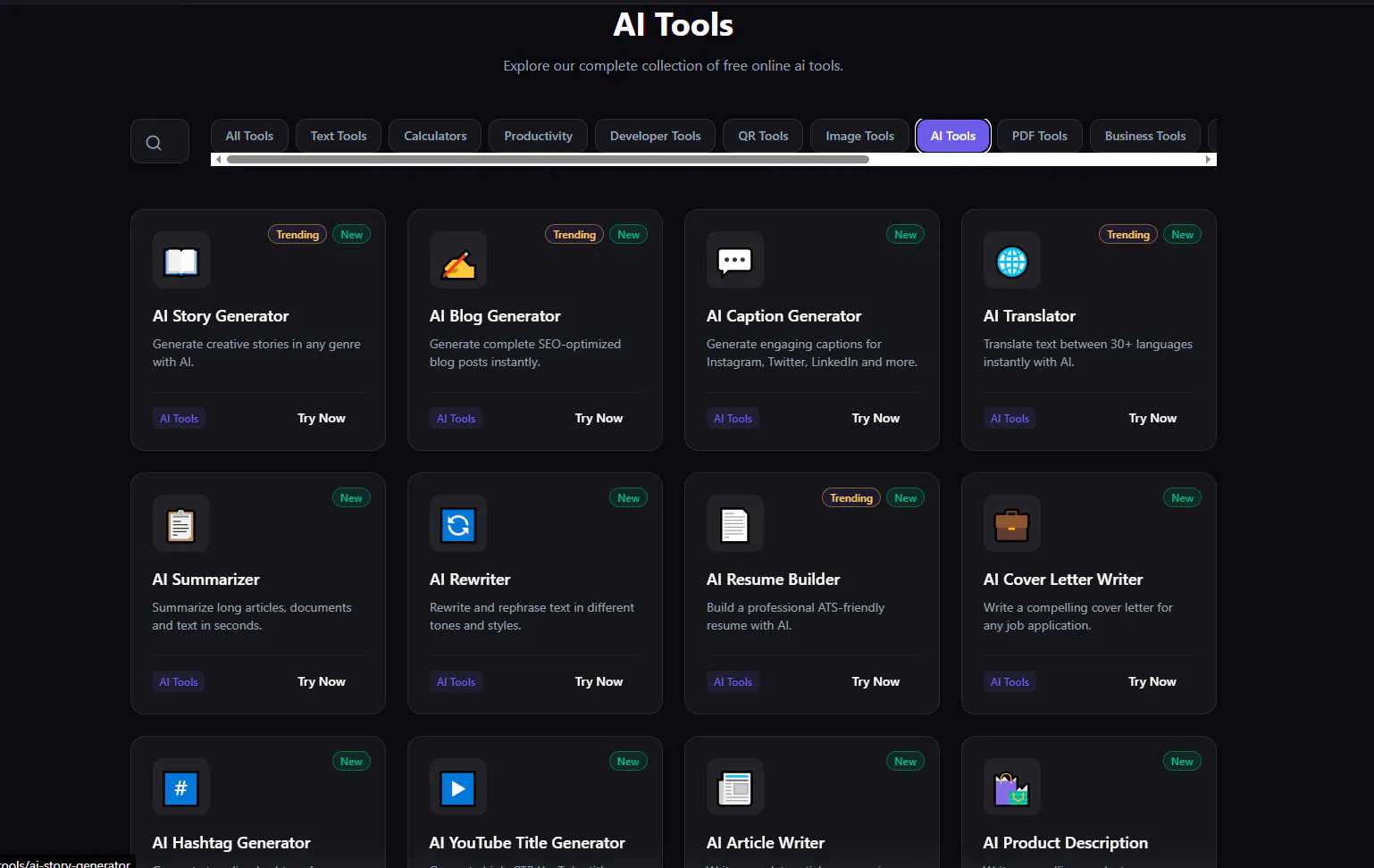Click Try Now on AI Blog Generator
The height and width of the screenshot is (868, 1374).
click(x=599, y=418)
